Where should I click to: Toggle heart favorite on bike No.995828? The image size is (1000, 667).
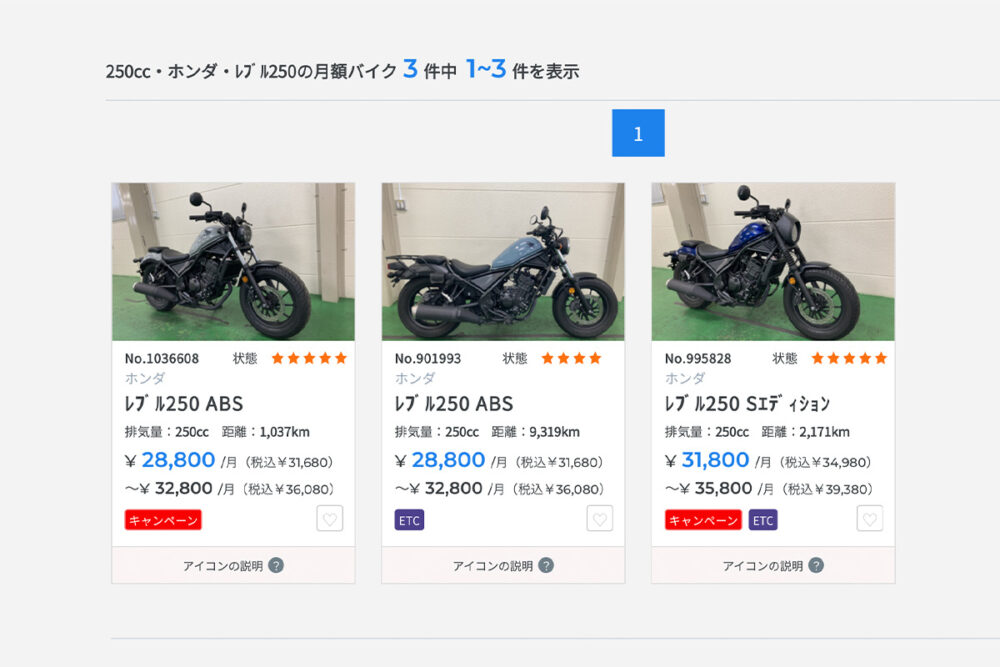[869, 518]
